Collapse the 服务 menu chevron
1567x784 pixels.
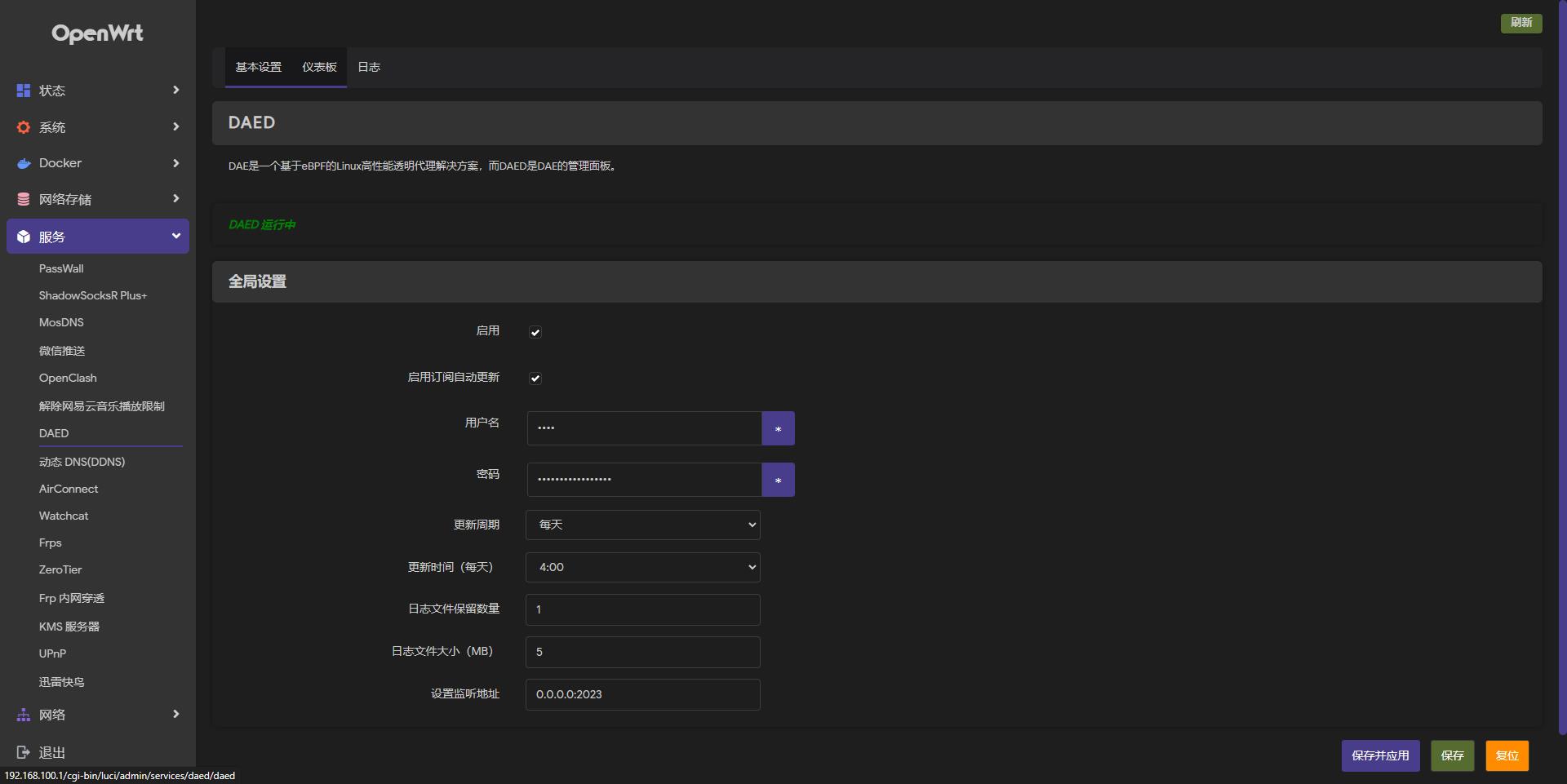175,236
